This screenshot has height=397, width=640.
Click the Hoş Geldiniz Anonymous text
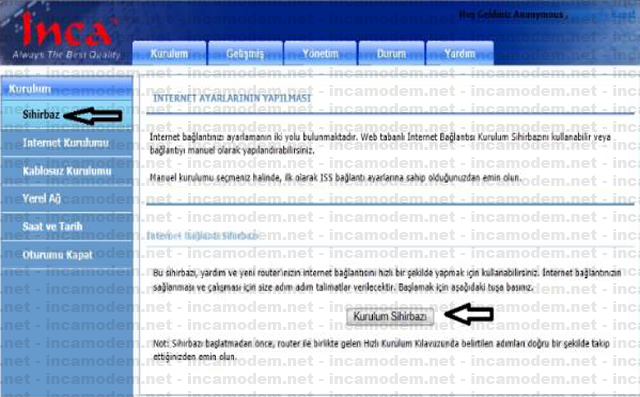point(511,15)
